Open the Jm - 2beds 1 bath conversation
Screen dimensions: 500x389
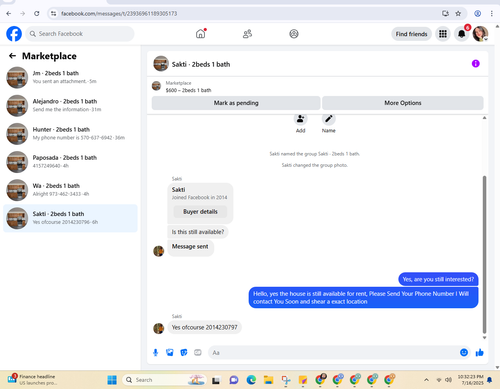pos(70,77)
